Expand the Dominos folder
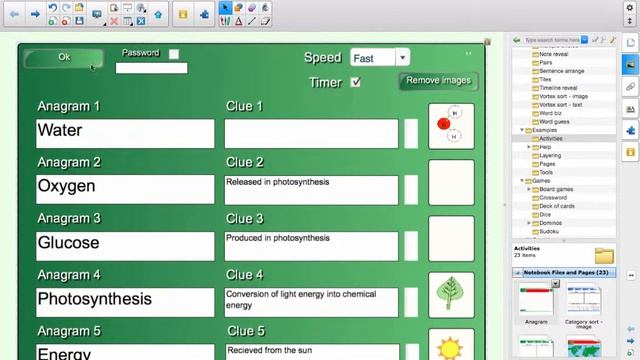The image size is (640, 360). tap(529, 223)
